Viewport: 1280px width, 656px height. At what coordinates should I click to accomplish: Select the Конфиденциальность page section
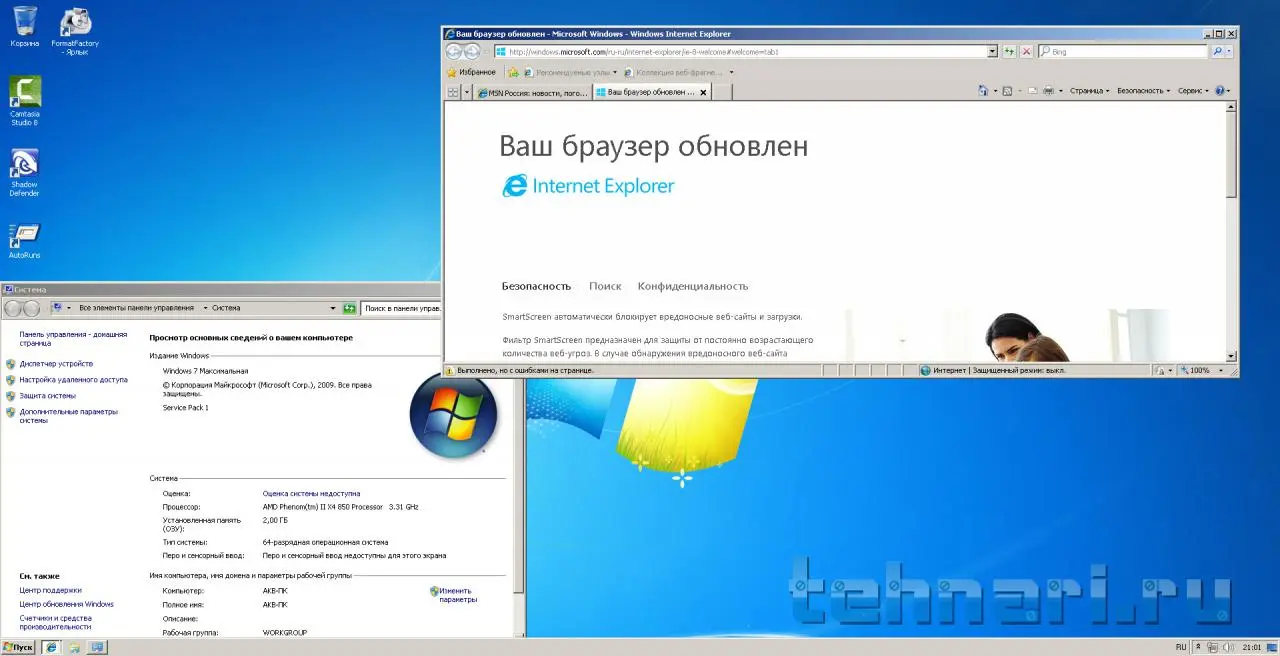click(693, 286)
